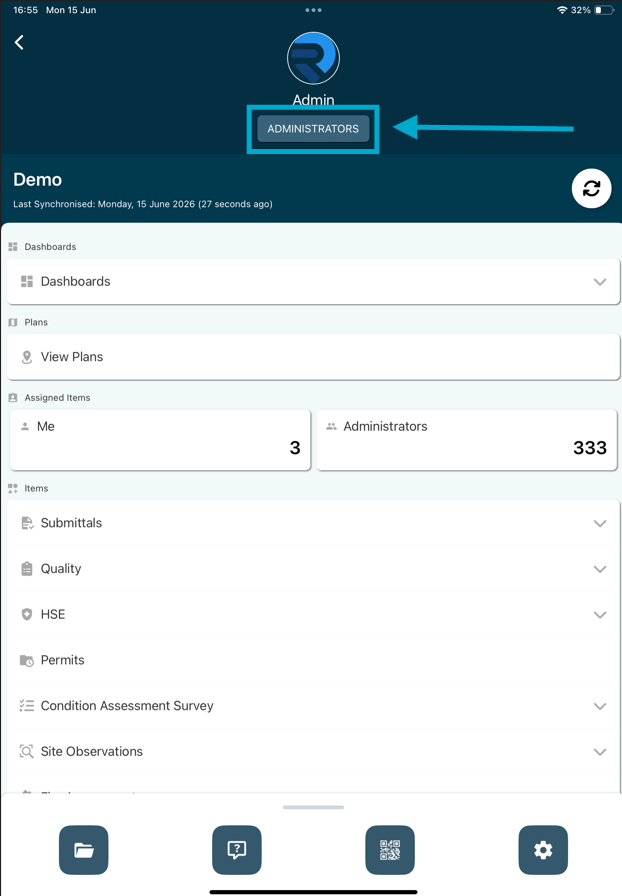
Task: Open items assigned to Me card
Action: (x=161, y=439)
